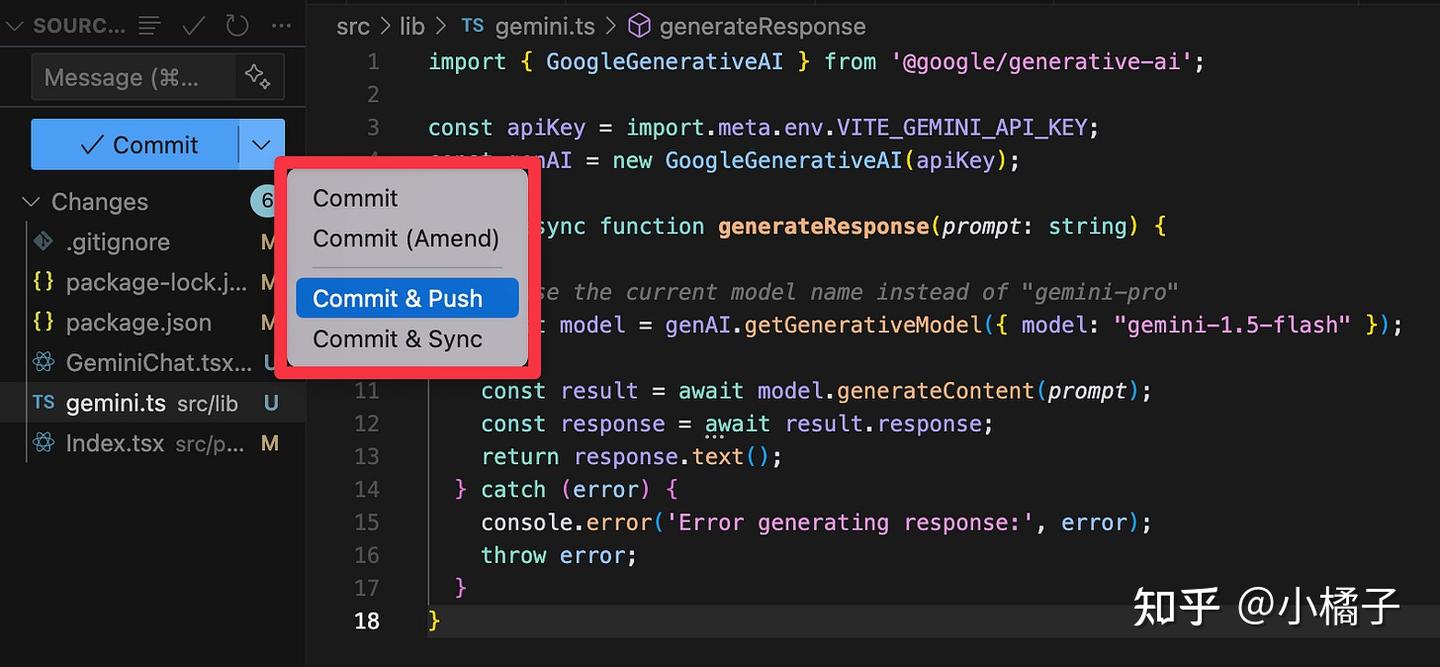
Task: Click the git icon beside .gitignore
Action: pos(43,242)
